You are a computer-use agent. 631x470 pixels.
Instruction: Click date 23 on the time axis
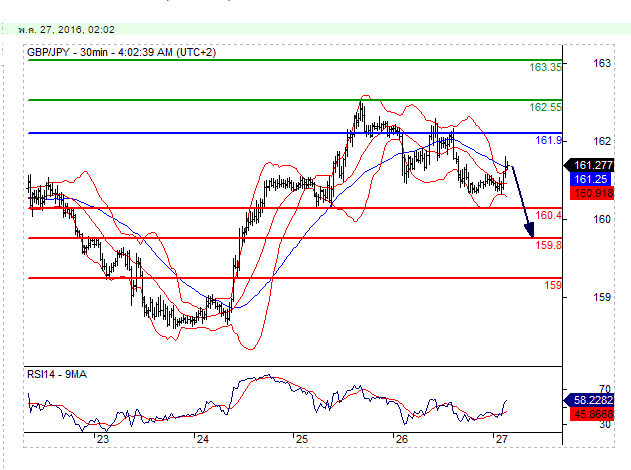click(x=102, y=438)
